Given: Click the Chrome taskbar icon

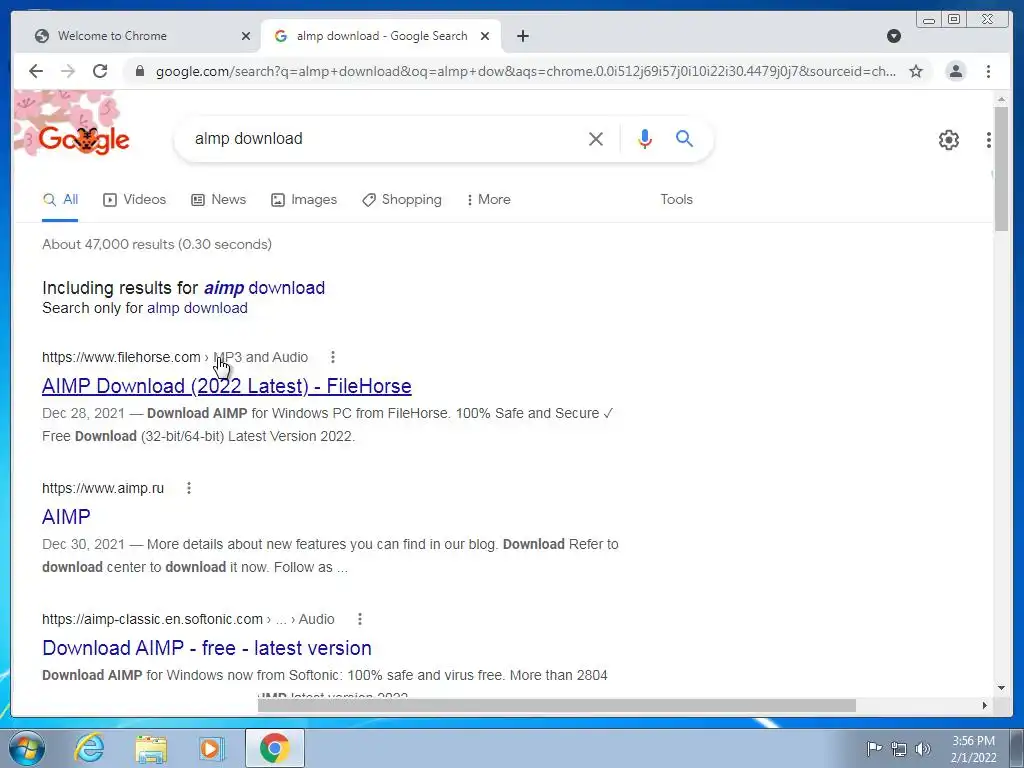Looking at the screenshot, I should 274,748.
